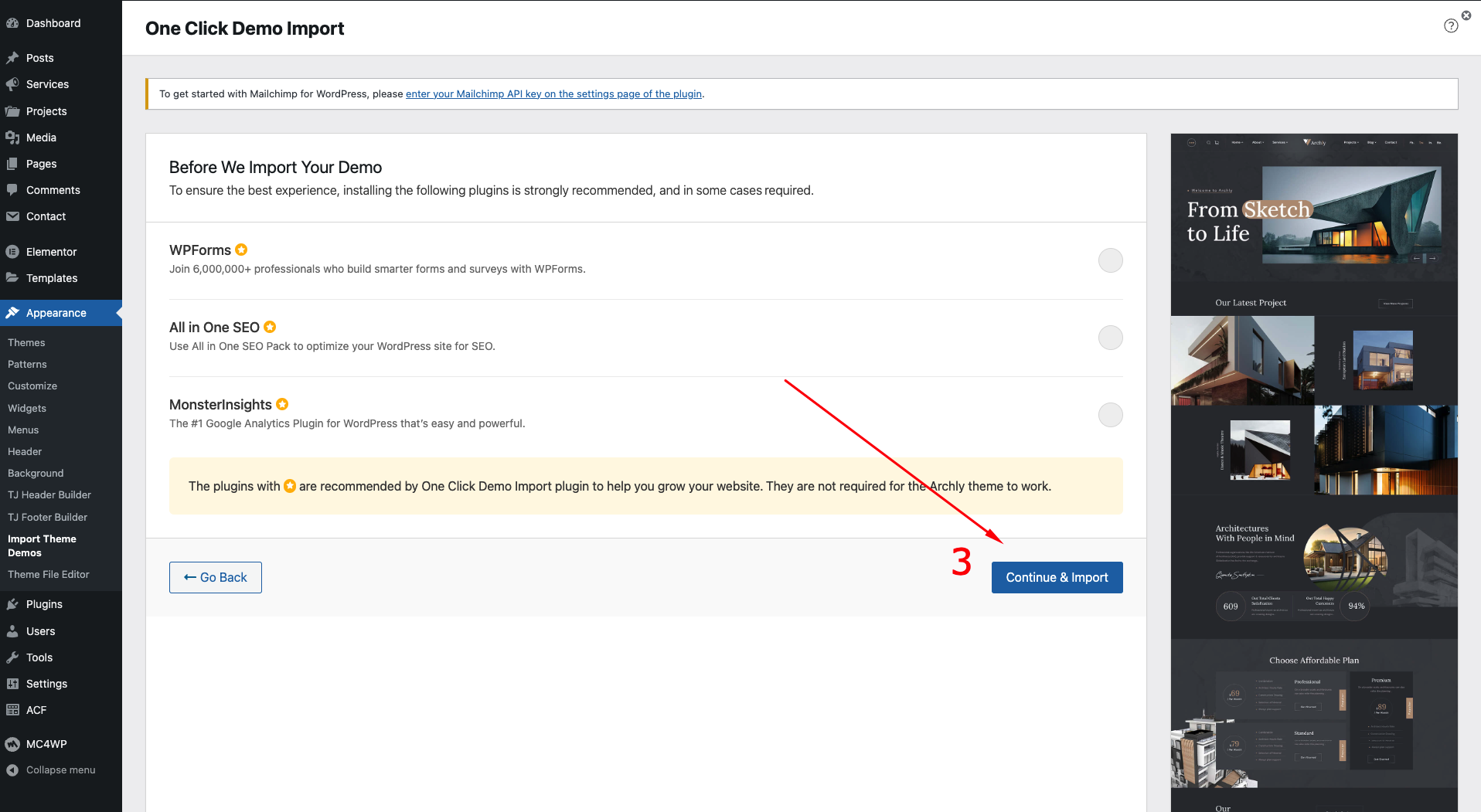1481x812 pixels.
Task: Click the Pages document icon
Action: click(x=12, y=164)
